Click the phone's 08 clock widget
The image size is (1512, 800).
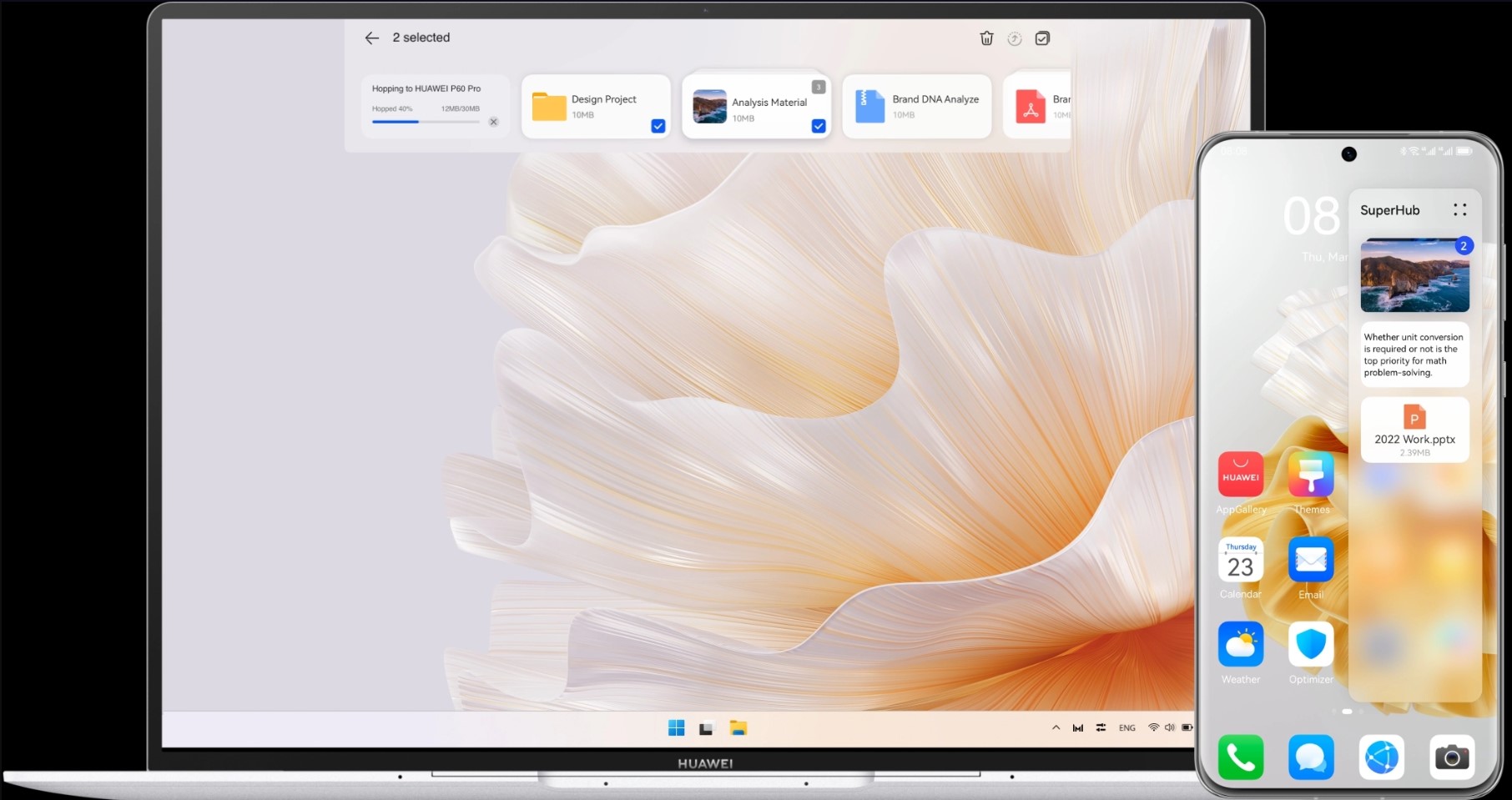(x=1312, y=217)
